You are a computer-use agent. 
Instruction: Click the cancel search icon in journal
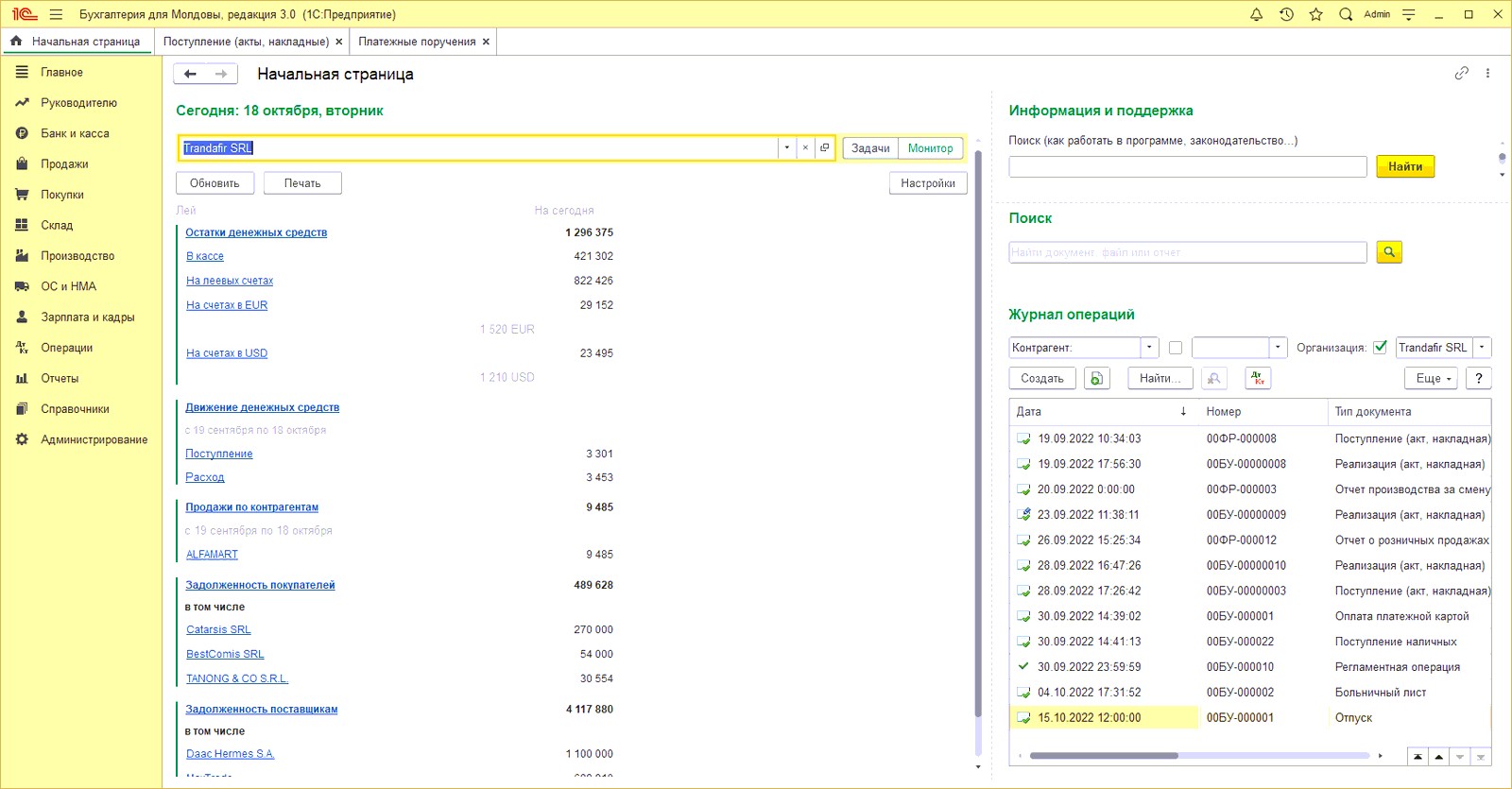pyautogui.click(x=1214, y=378)
